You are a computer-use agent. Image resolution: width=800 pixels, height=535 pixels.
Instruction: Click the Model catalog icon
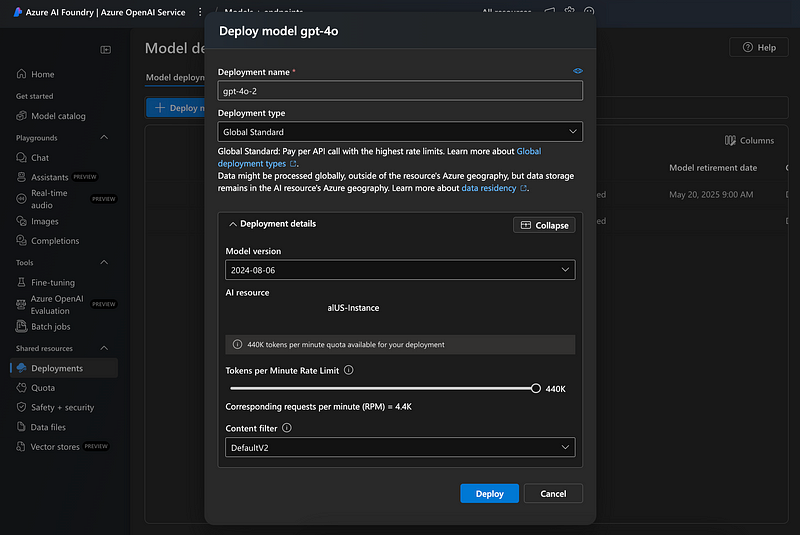[21, 116]
